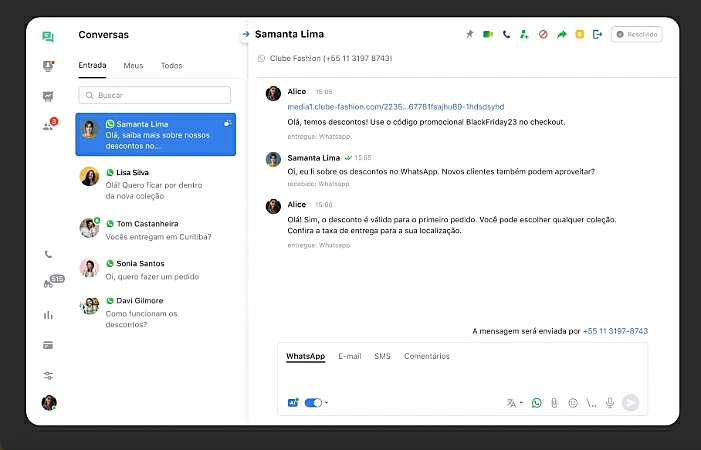Leave the conversation with the blue exit icon

coord(597,34)
